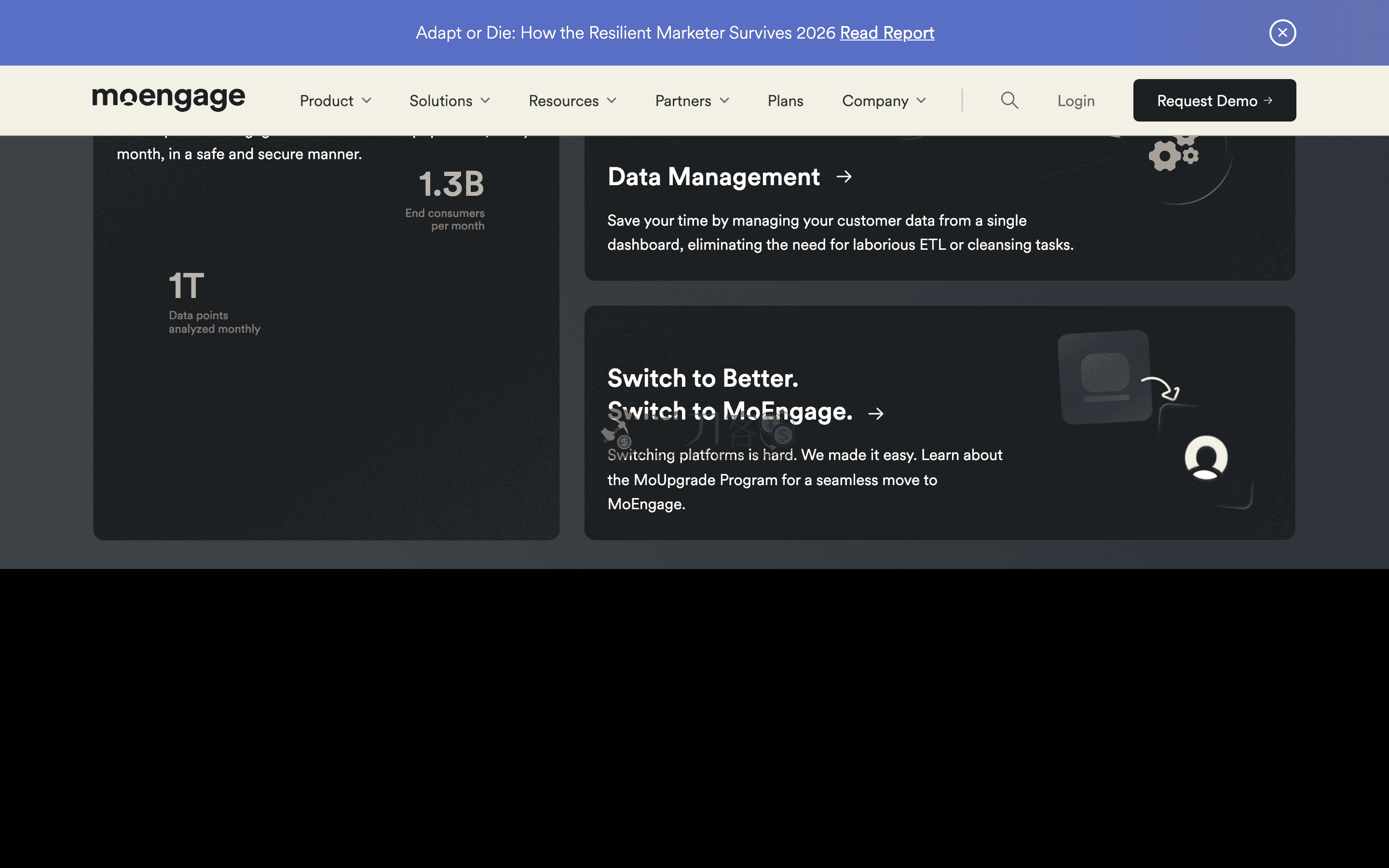Go to the Plans page
This screenshot has height=868, width=1389.
coord(785,101)
